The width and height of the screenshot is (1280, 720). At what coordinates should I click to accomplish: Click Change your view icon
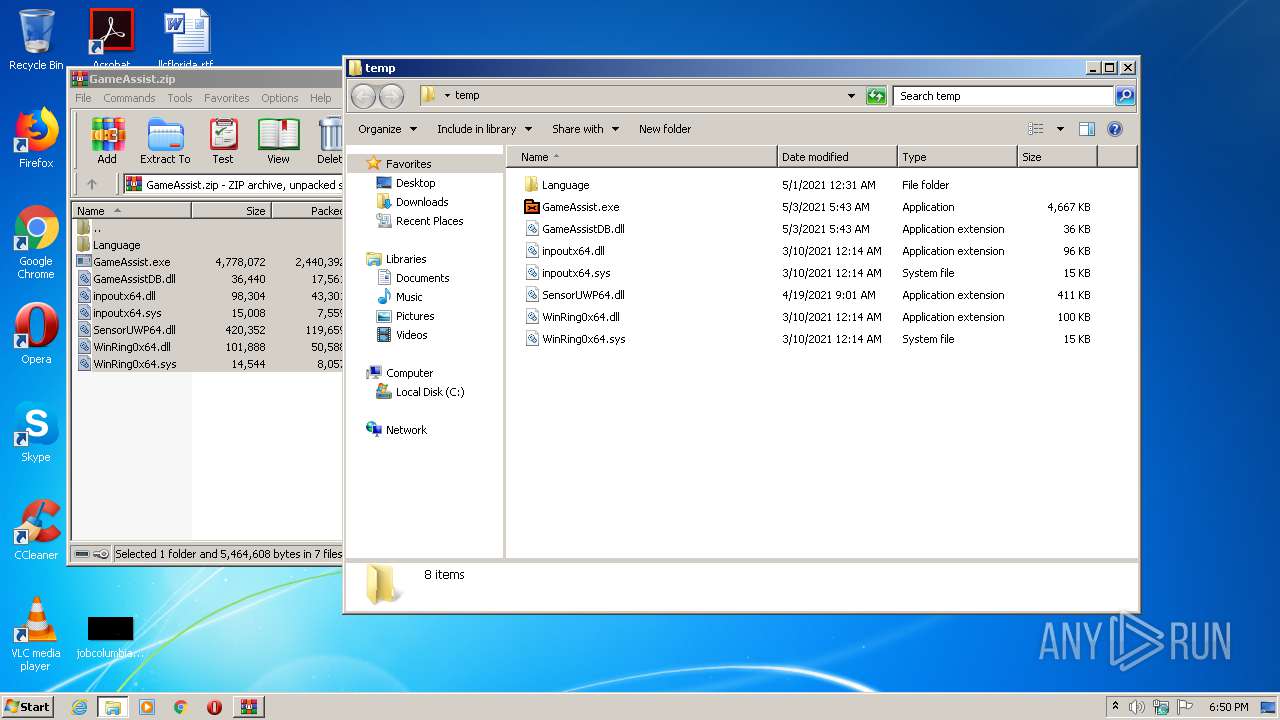[1036, 129]
